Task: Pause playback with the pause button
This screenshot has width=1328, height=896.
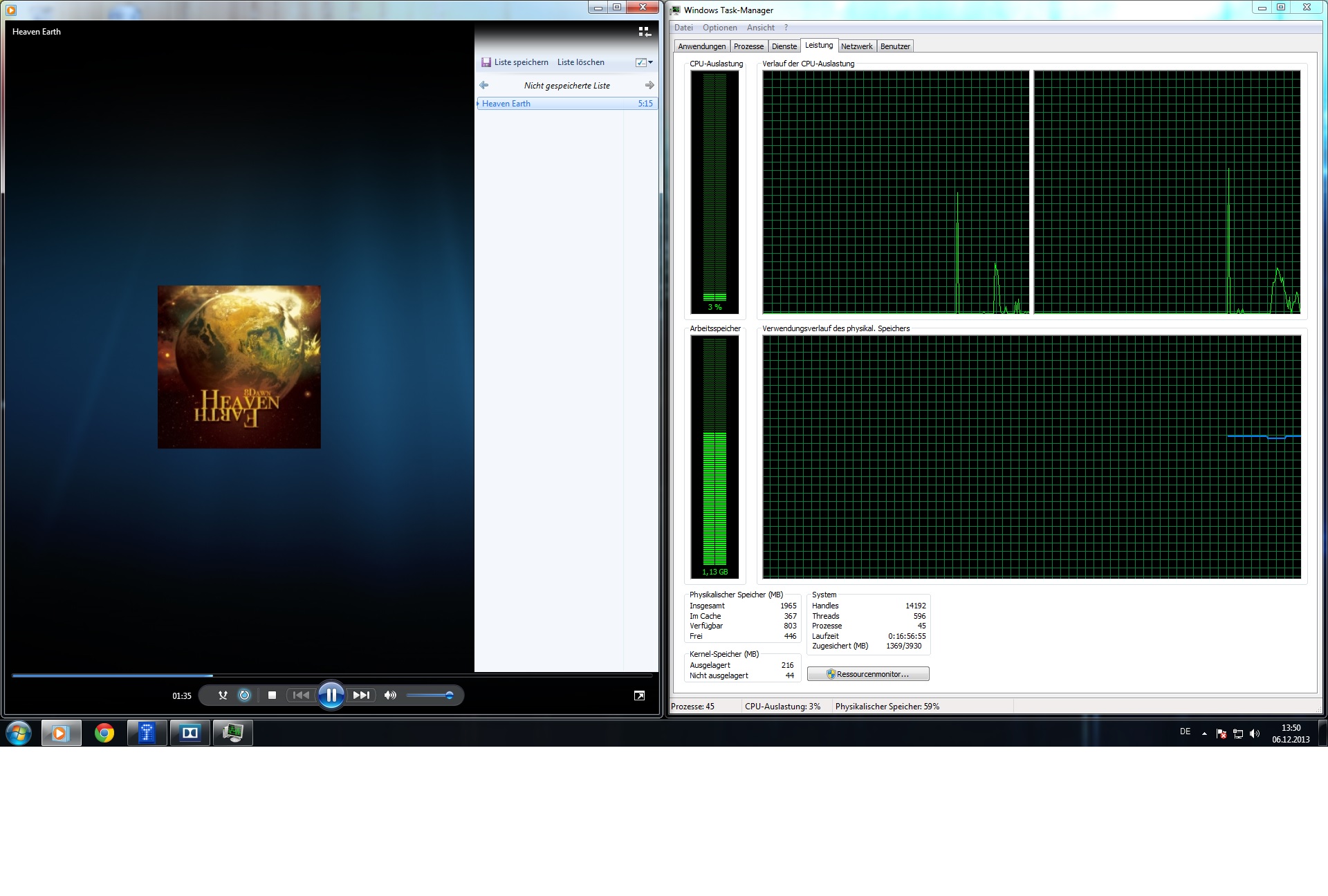Action: (x=331, y=695)
